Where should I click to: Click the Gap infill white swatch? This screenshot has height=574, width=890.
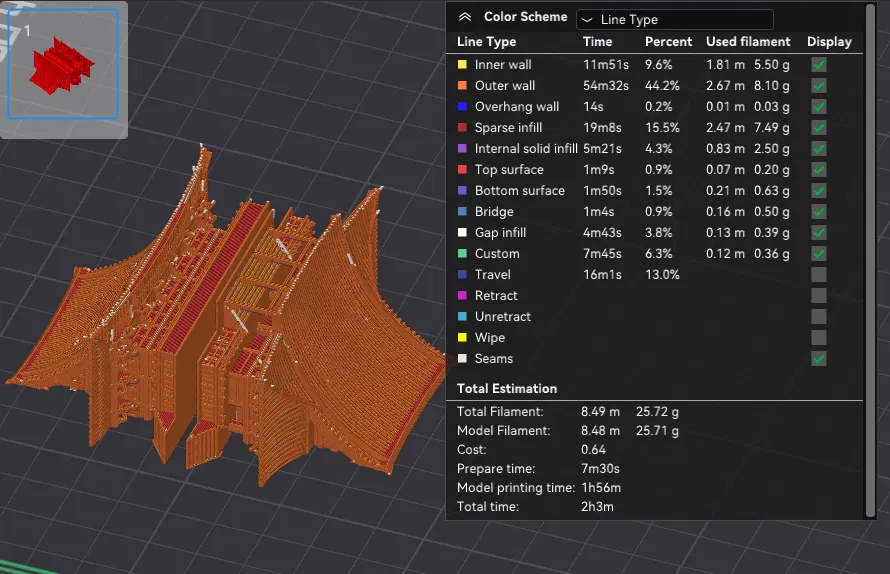click(462, 232)
